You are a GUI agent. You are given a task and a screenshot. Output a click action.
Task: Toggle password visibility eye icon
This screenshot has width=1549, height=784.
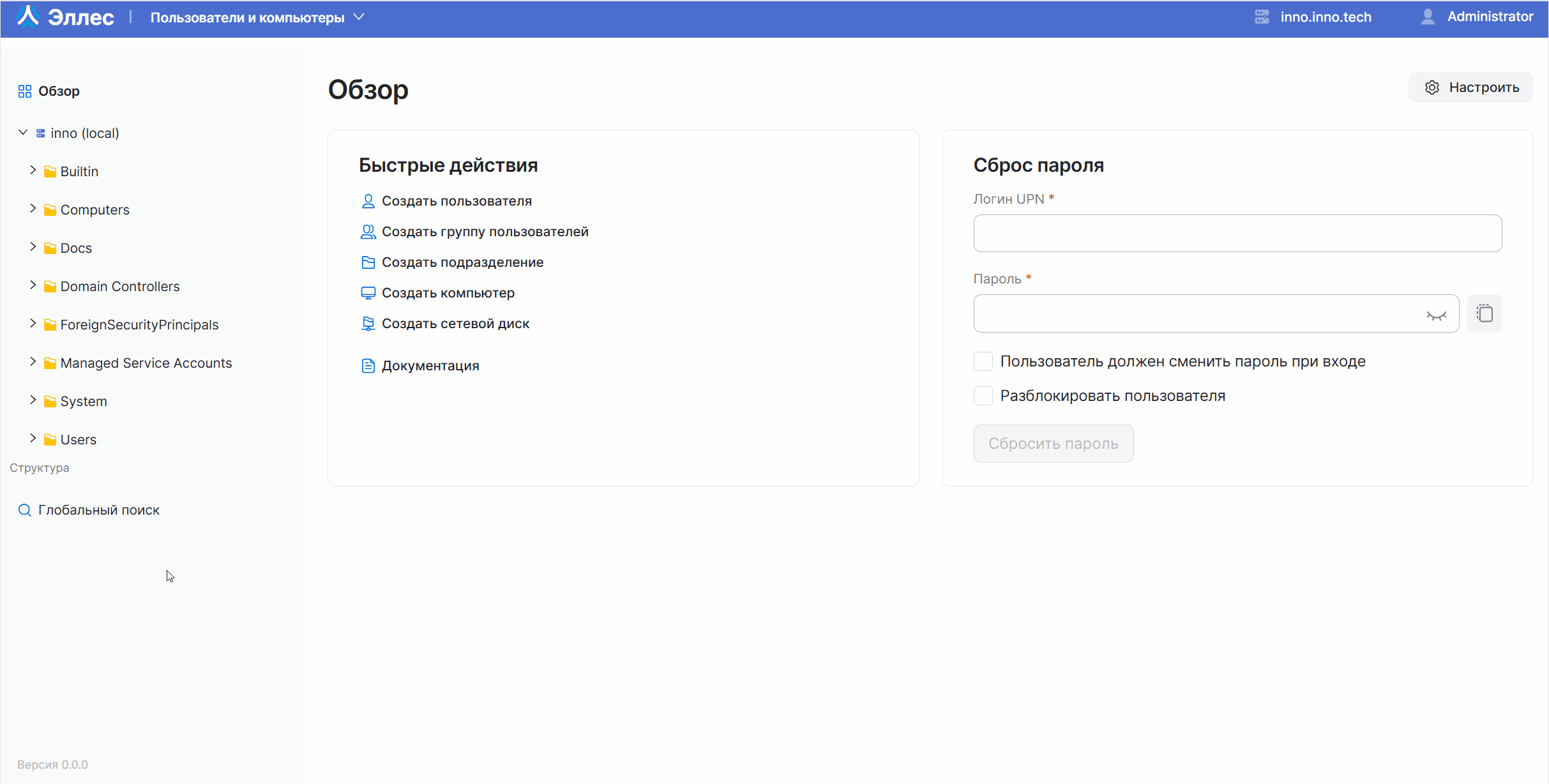tap(1436, 315)
